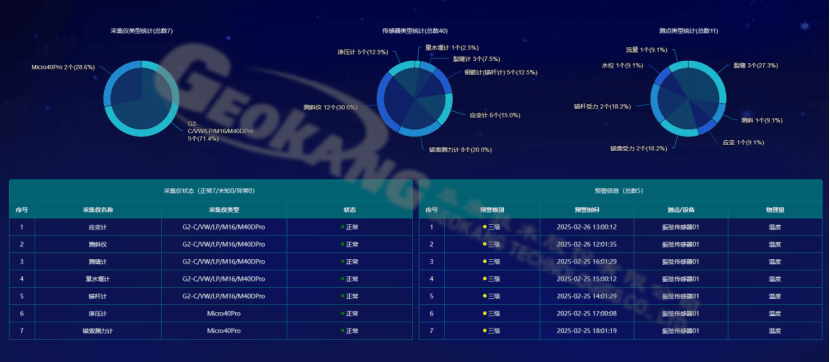
Task: Click 'Micro40Pro' type in collector row 6
Action: click(224, 313)
